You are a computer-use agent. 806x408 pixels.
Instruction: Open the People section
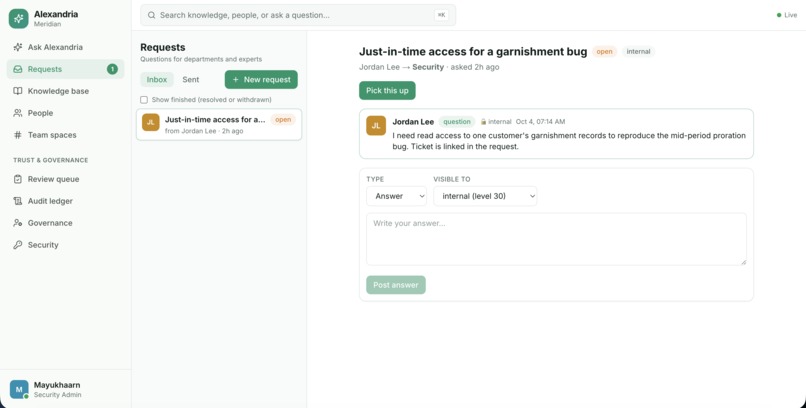pos(66,113)
